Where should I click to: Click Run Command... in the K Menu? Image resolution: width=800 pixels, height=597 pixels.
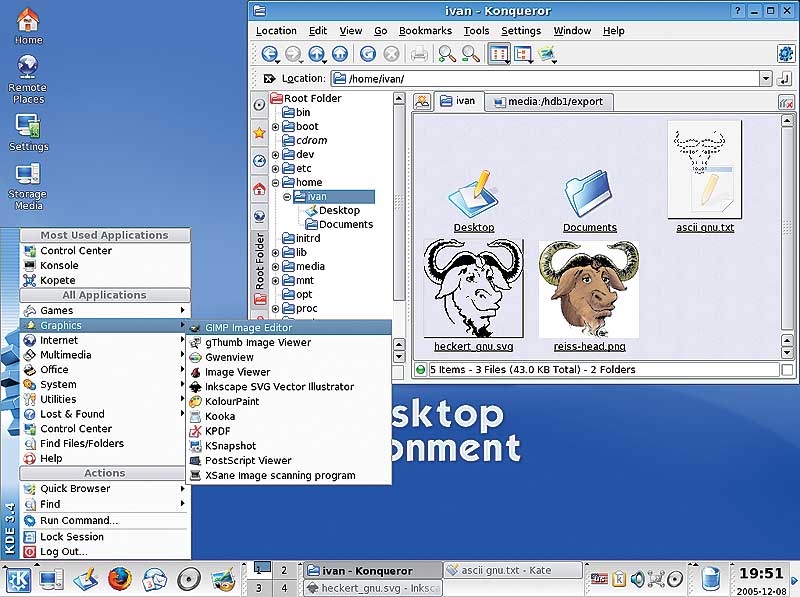[104, 520]
